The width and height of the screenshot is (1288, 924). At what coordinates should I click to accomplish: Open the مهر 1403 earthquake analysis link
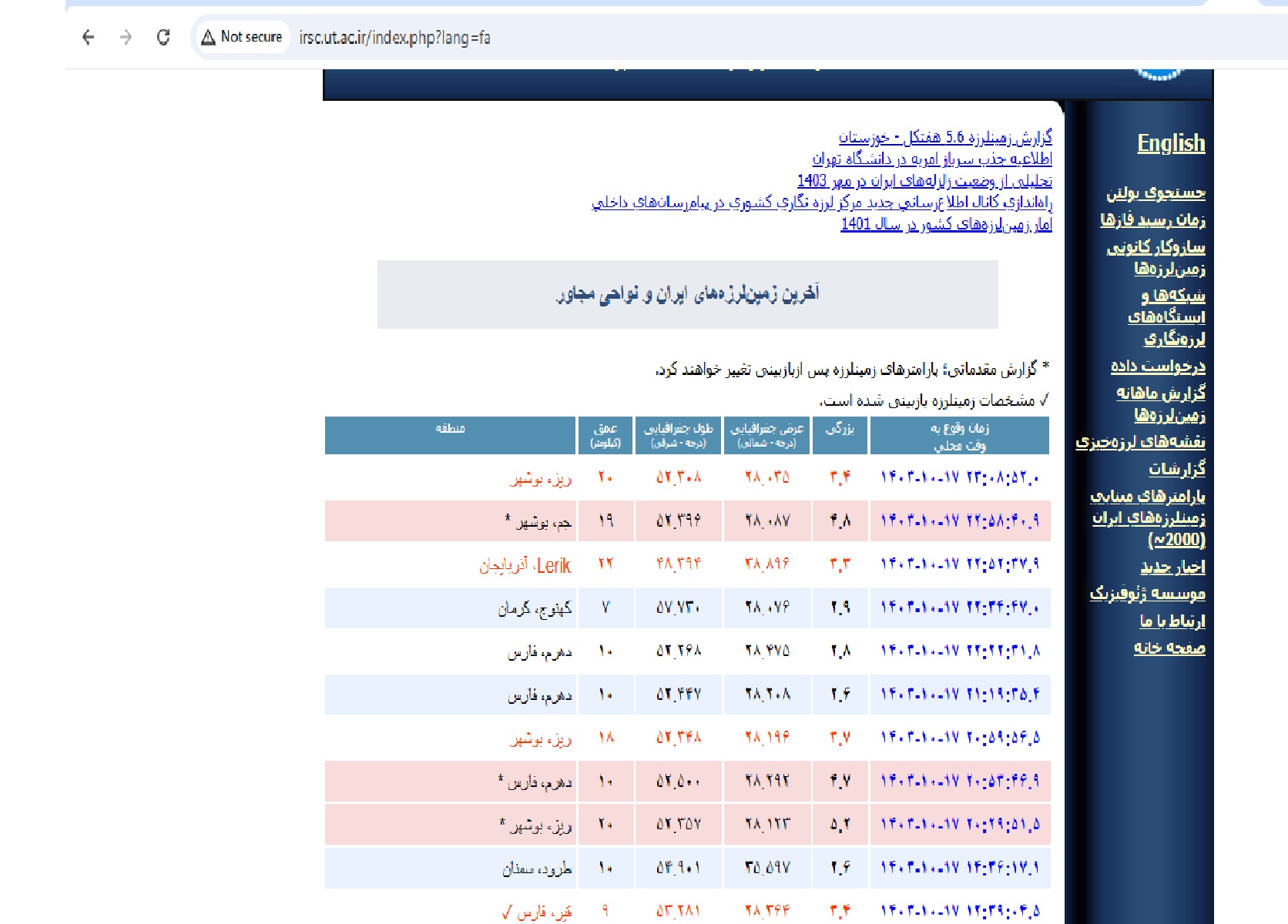click(x=924, y=180)
